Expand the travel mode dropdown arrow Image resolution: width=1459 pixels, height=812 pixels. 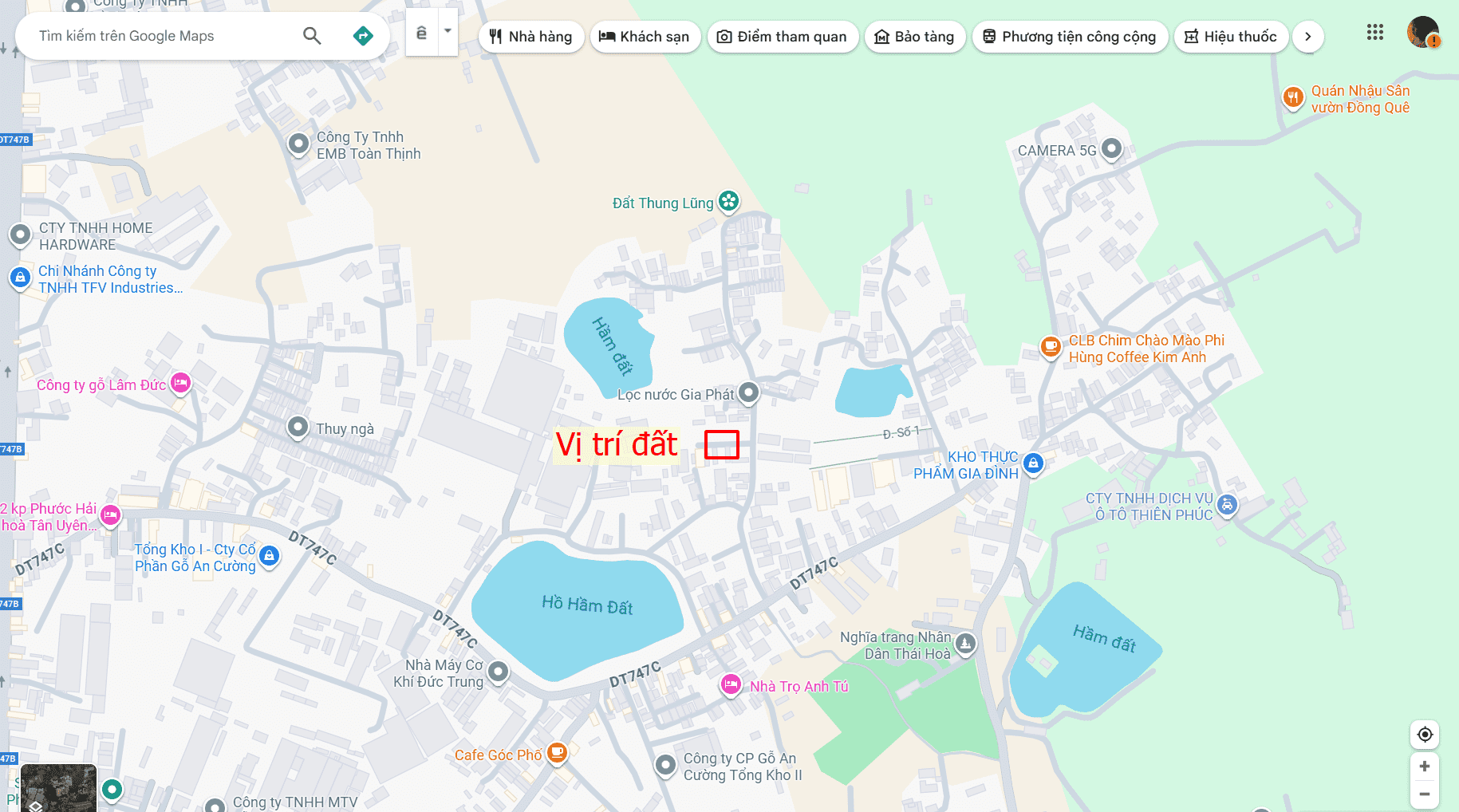coord(448,32)
